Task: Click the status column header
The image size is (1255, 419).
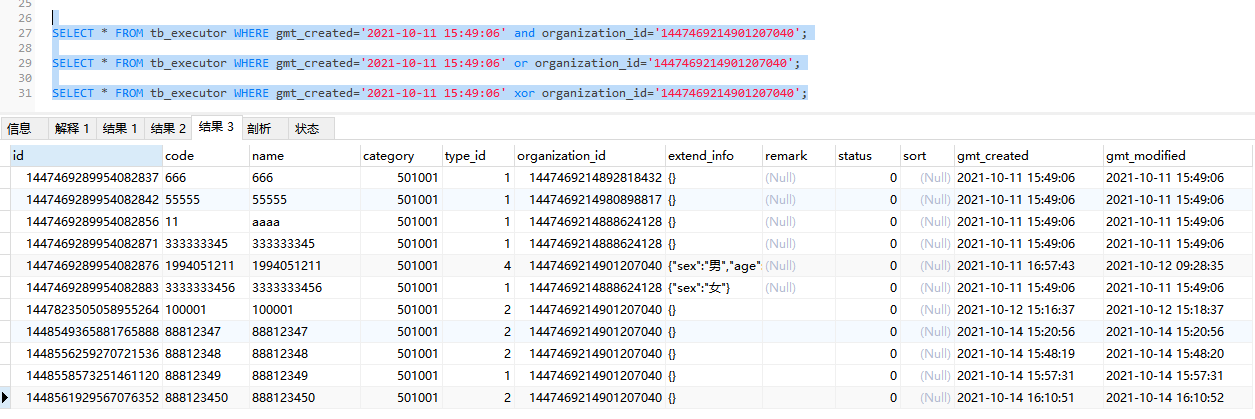Action: [x=867, y=156]
